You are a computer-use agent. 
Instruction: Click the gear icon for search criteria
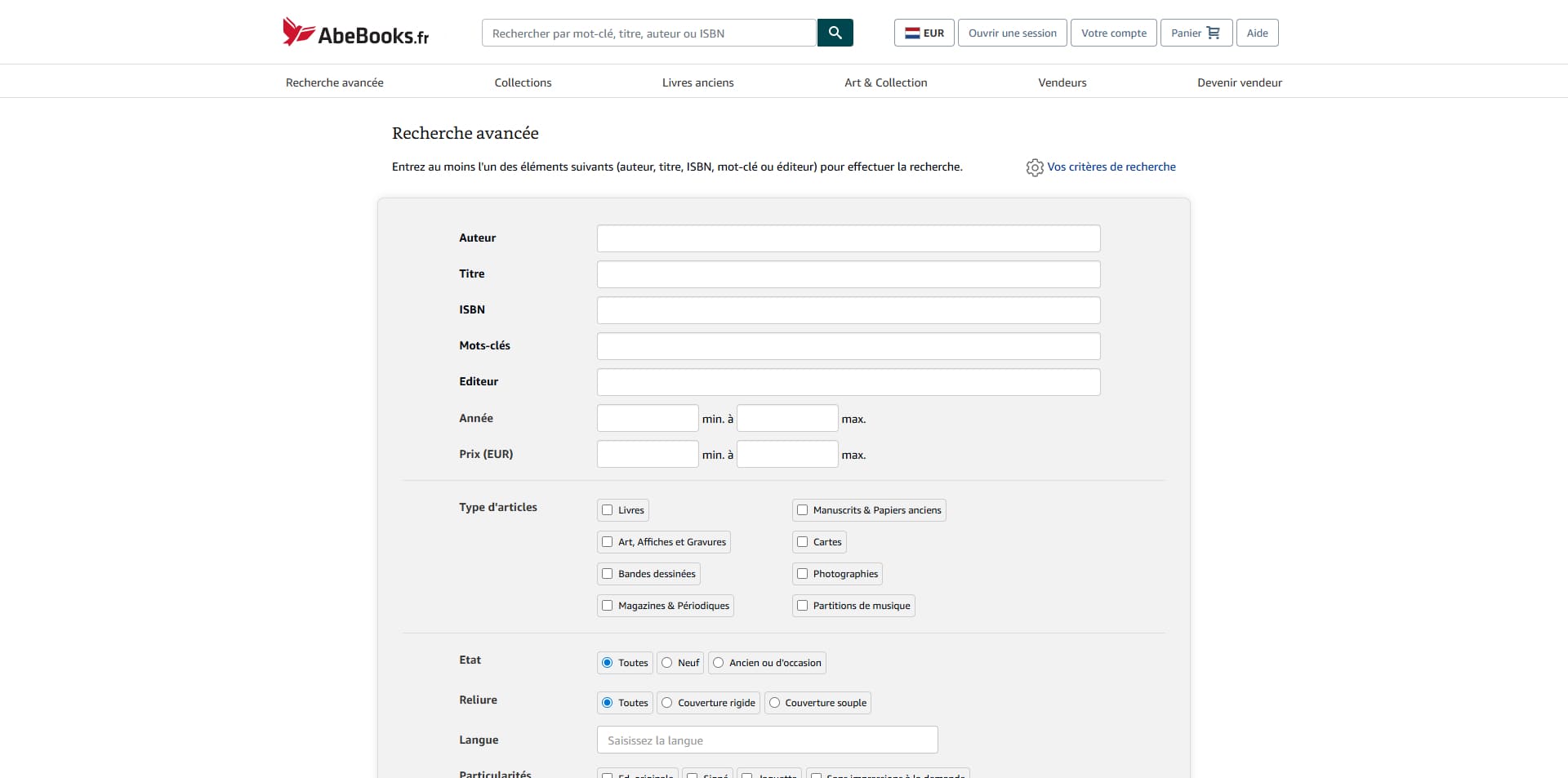coord(1035,167)
